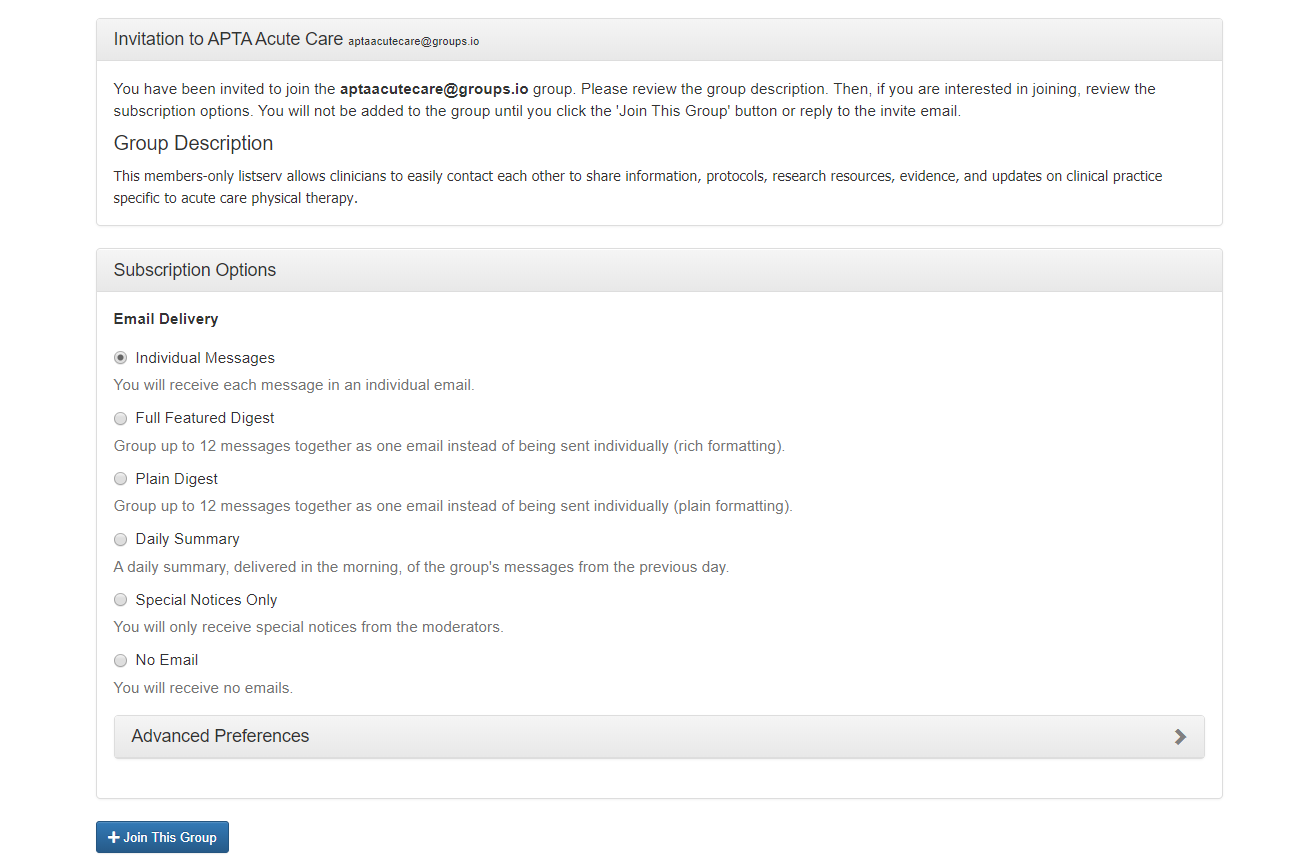Click the Plain Digest label text

pos(177,479)
